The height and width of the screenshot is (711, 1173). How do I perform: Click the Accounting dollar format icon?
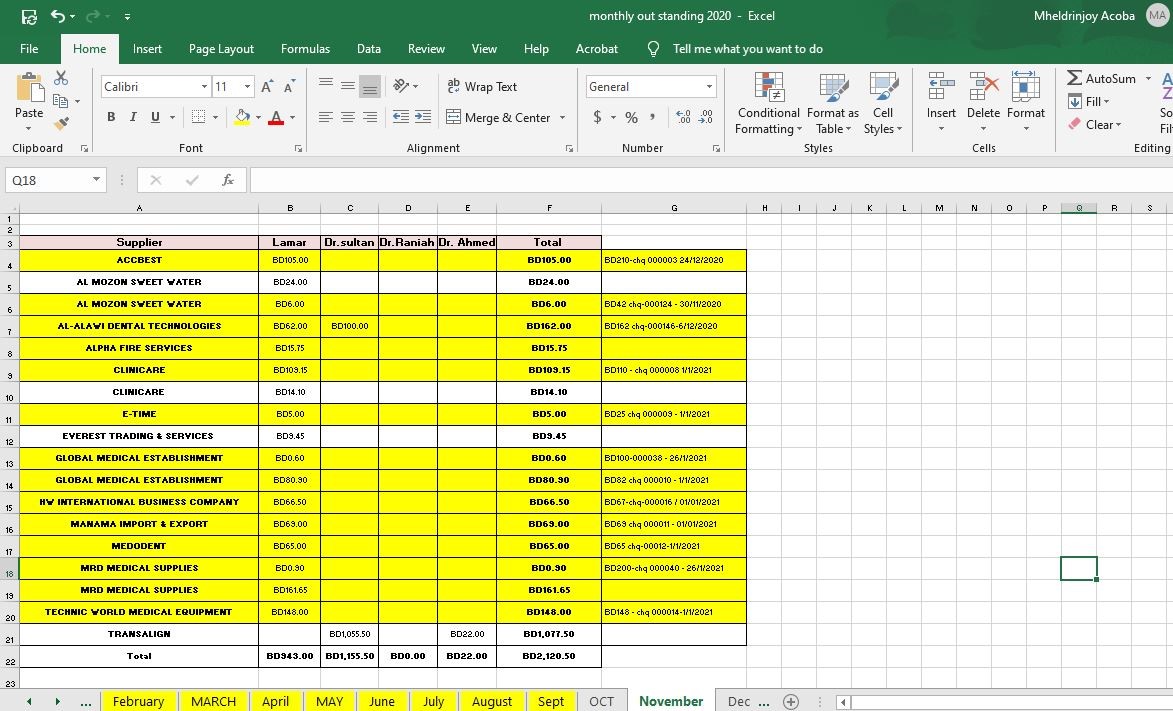(x=597, y=118)
